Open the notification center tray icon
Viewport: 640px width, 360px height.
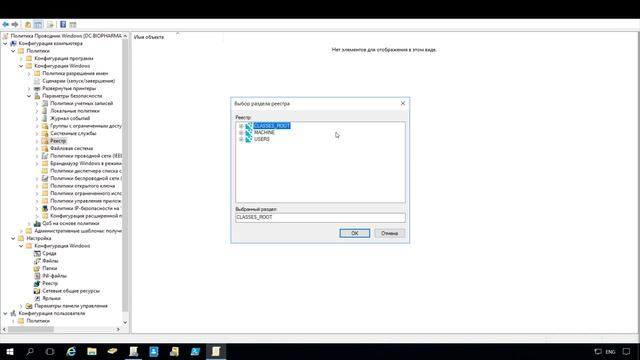pos(627,351)
